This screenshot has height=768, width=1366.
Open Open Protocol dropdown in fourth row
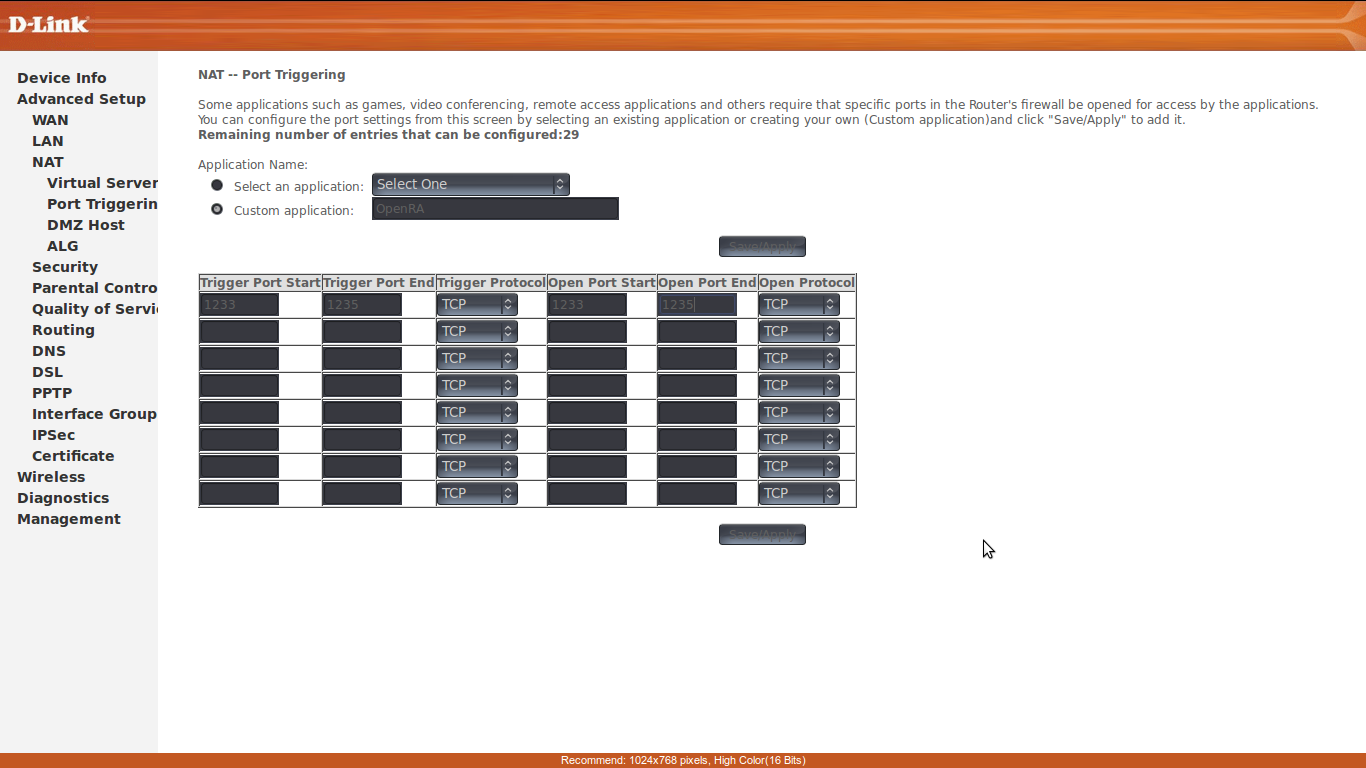click(799, 385)
